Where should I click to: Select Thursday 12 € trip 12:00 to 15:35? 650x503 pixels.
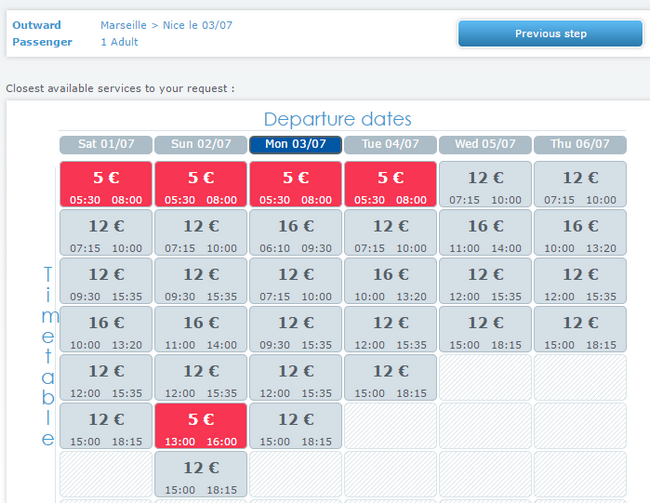580,281
